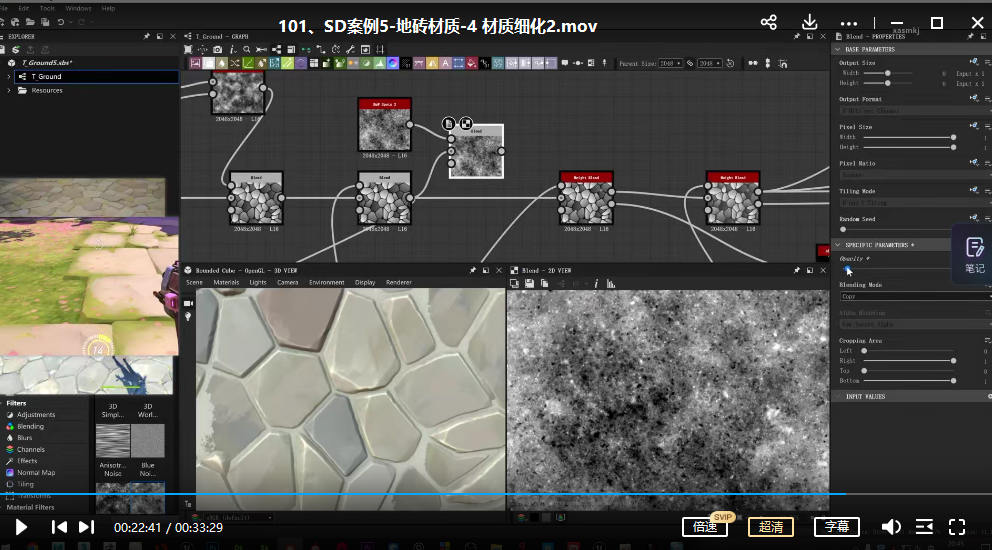This screenshot has height=550, width=992.
Task: Open the Blending Mode dropdown
Action: pos(912,297)
